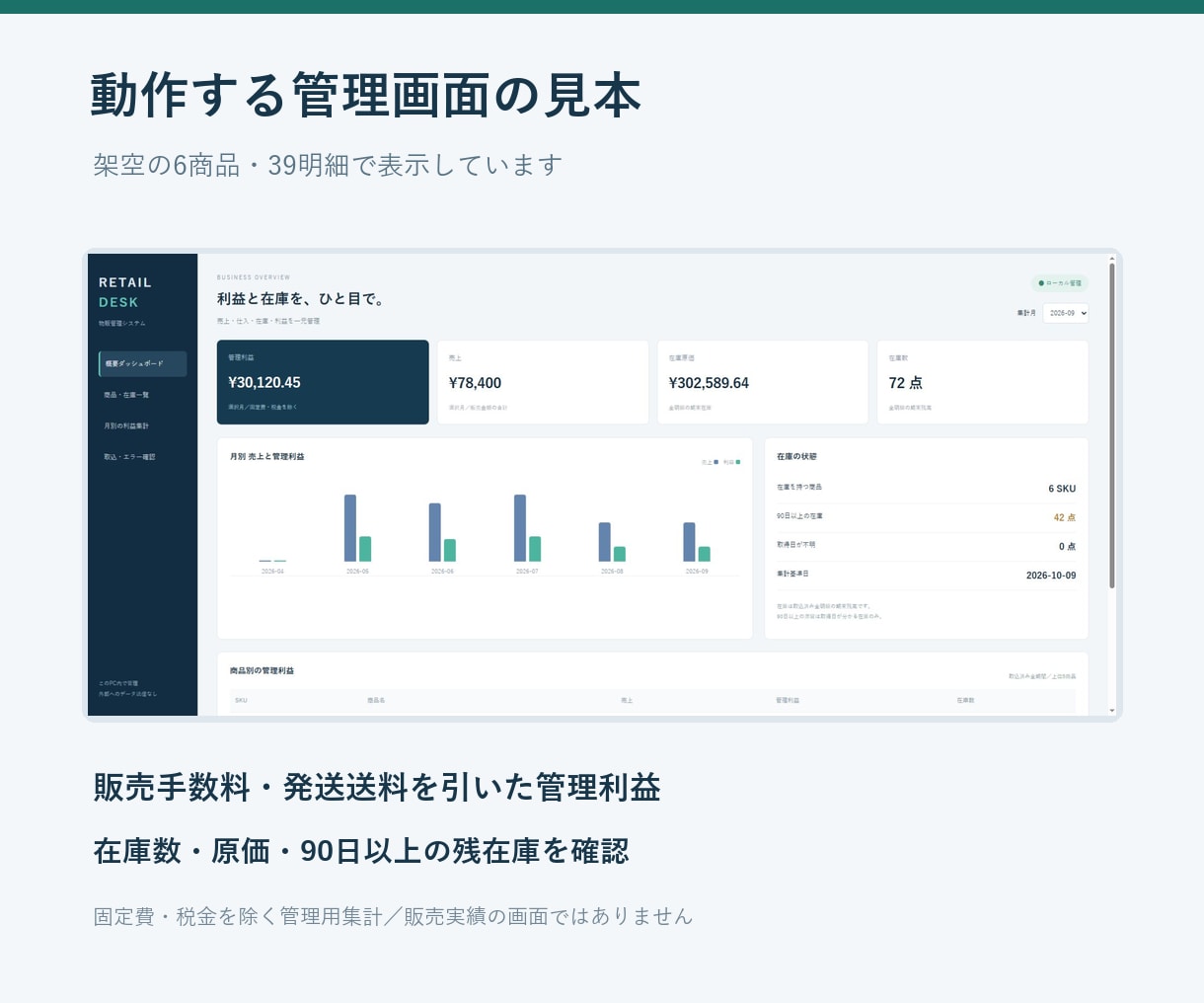Go to 月別の利益集計 in the sidebar
This screenshot has height=1003, width=1204.
pyautogui.click(x=143, y=425)
